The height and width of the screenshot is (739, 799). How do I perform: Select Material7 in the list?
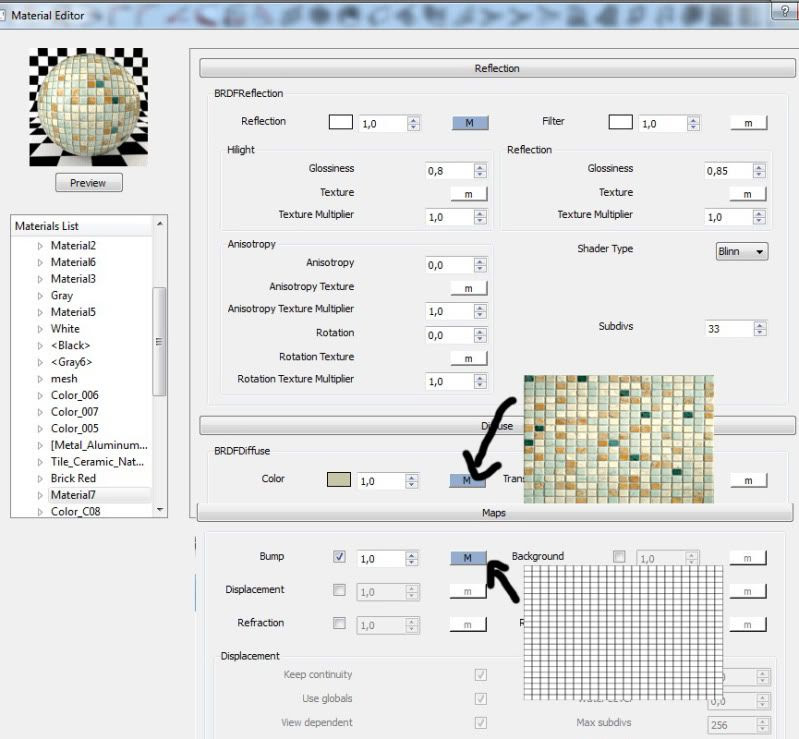tap(73, 495)
